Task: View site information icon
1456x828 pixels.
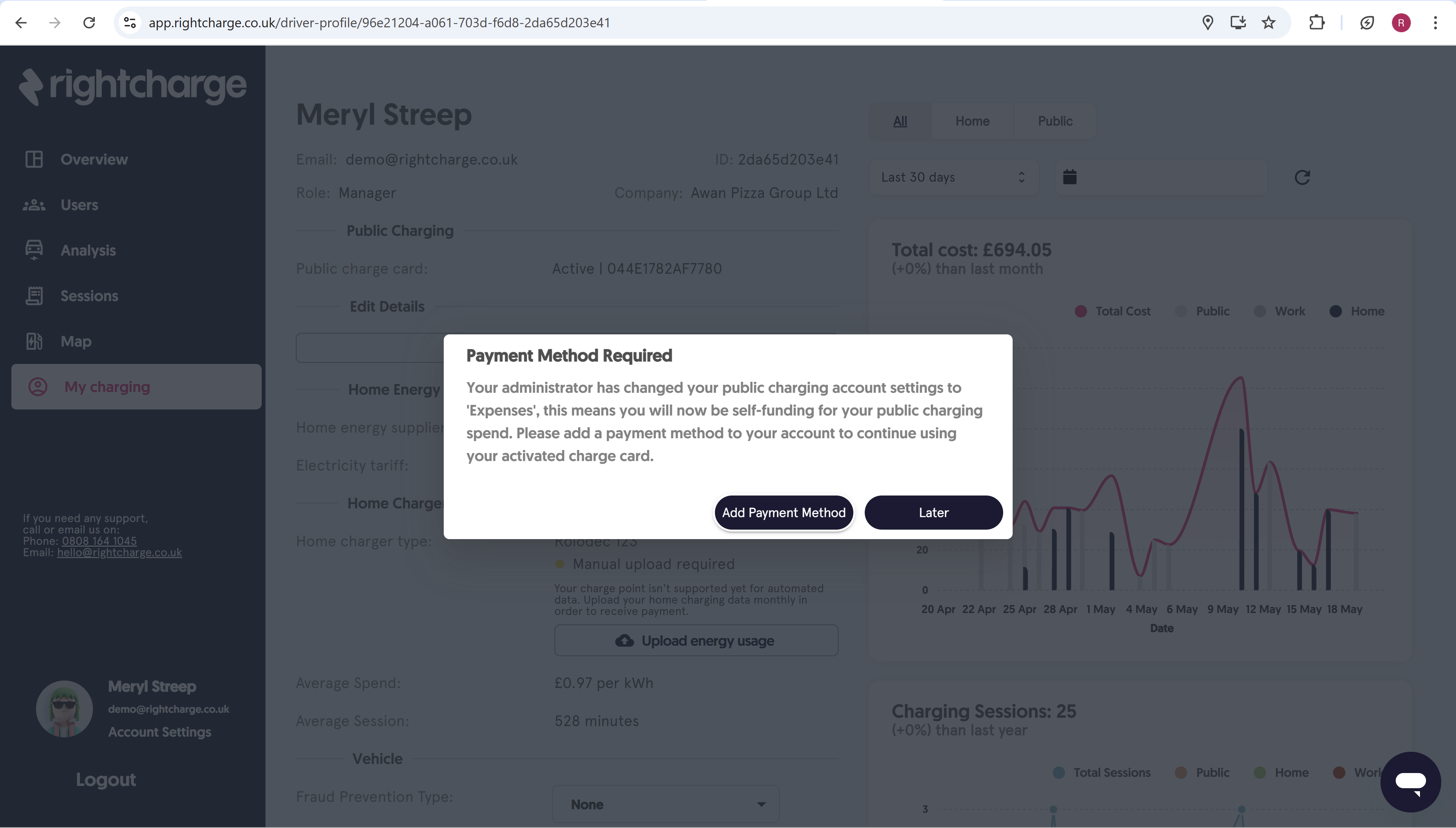Action: pos(130,23)
